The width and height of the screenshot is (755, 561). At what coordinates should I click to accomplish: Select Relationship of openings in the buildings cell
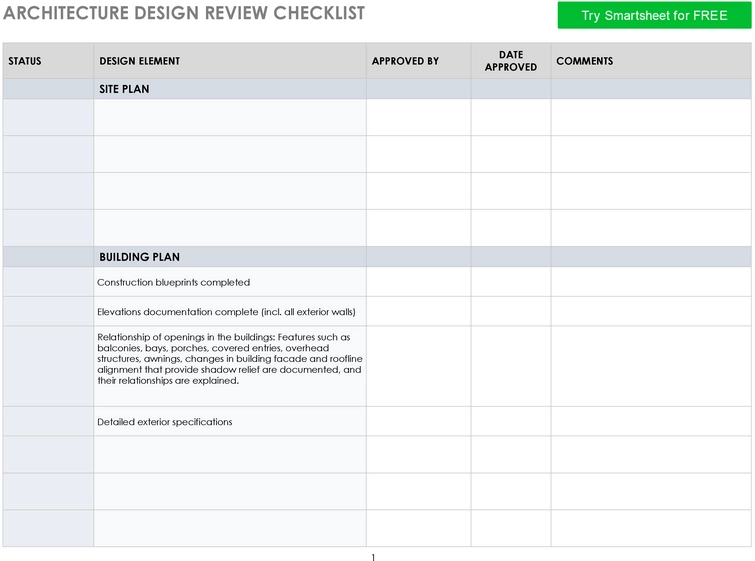pyautogui.click(x=230, y=366)
